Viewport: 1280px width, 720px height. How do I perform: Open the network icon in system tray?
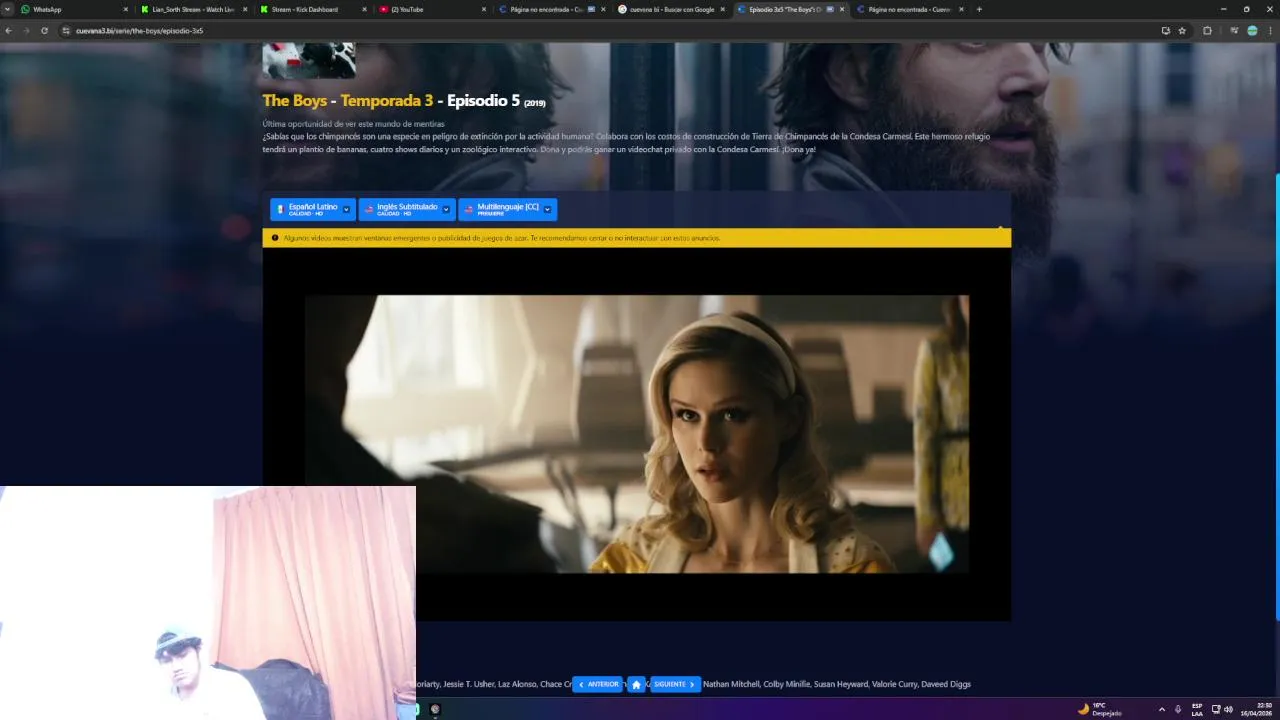(x=1216, y=709)
